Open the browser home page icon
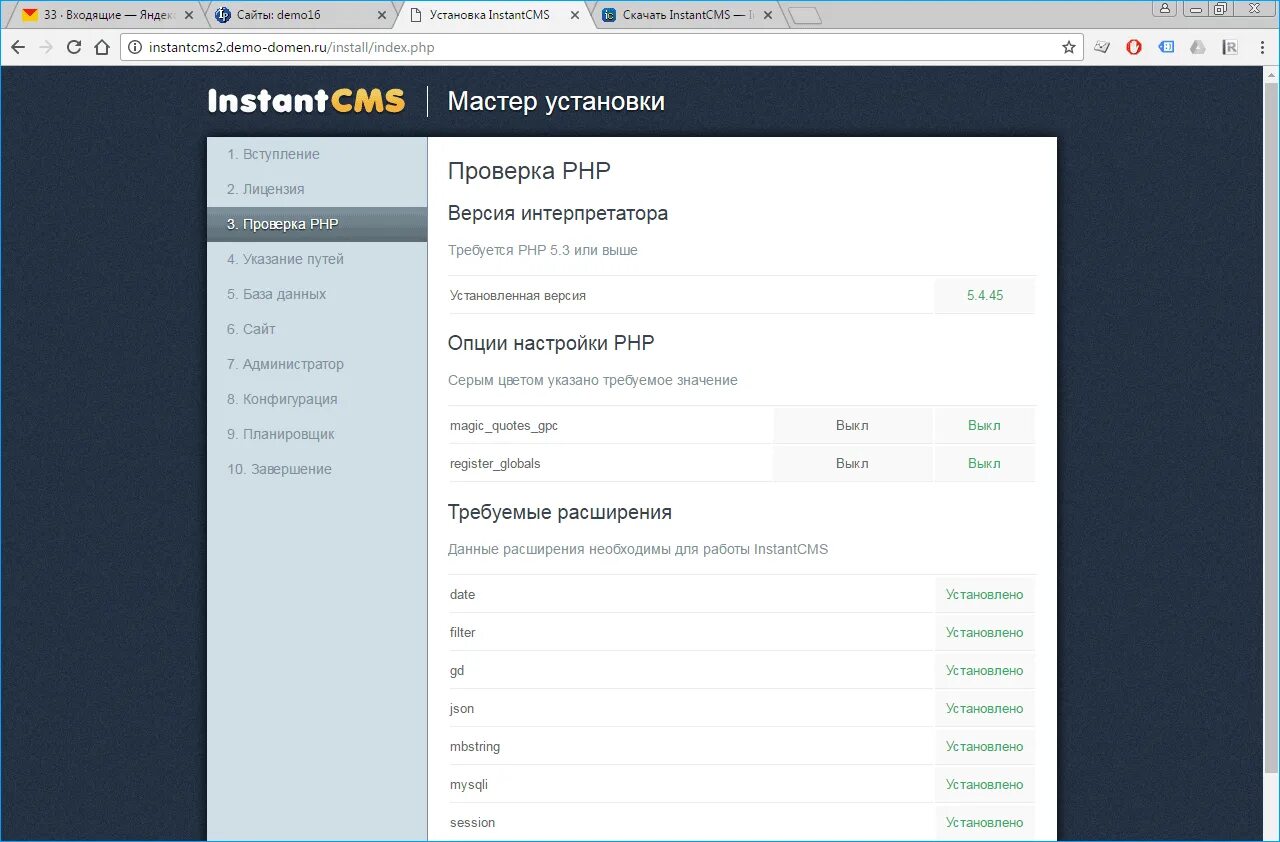The height and width of the screenshot is (842, 1280). [101, 47]
